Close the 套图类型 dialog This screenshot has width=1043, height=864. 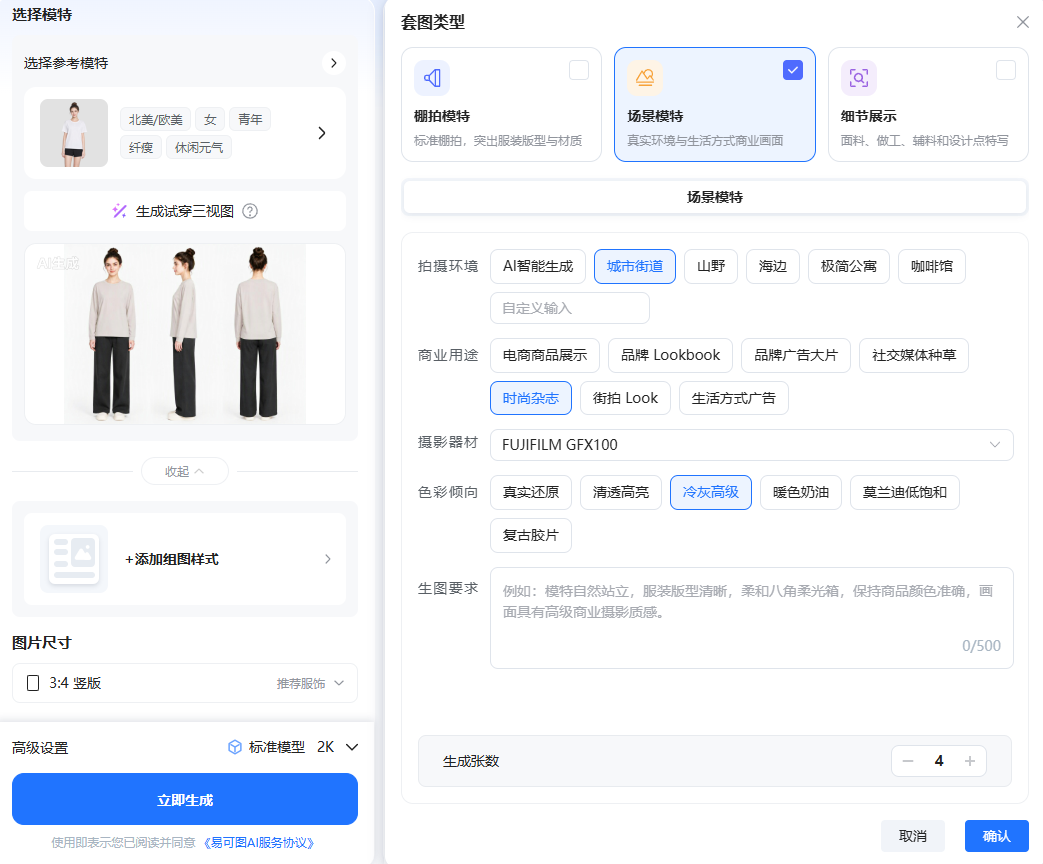(1022, 22)
